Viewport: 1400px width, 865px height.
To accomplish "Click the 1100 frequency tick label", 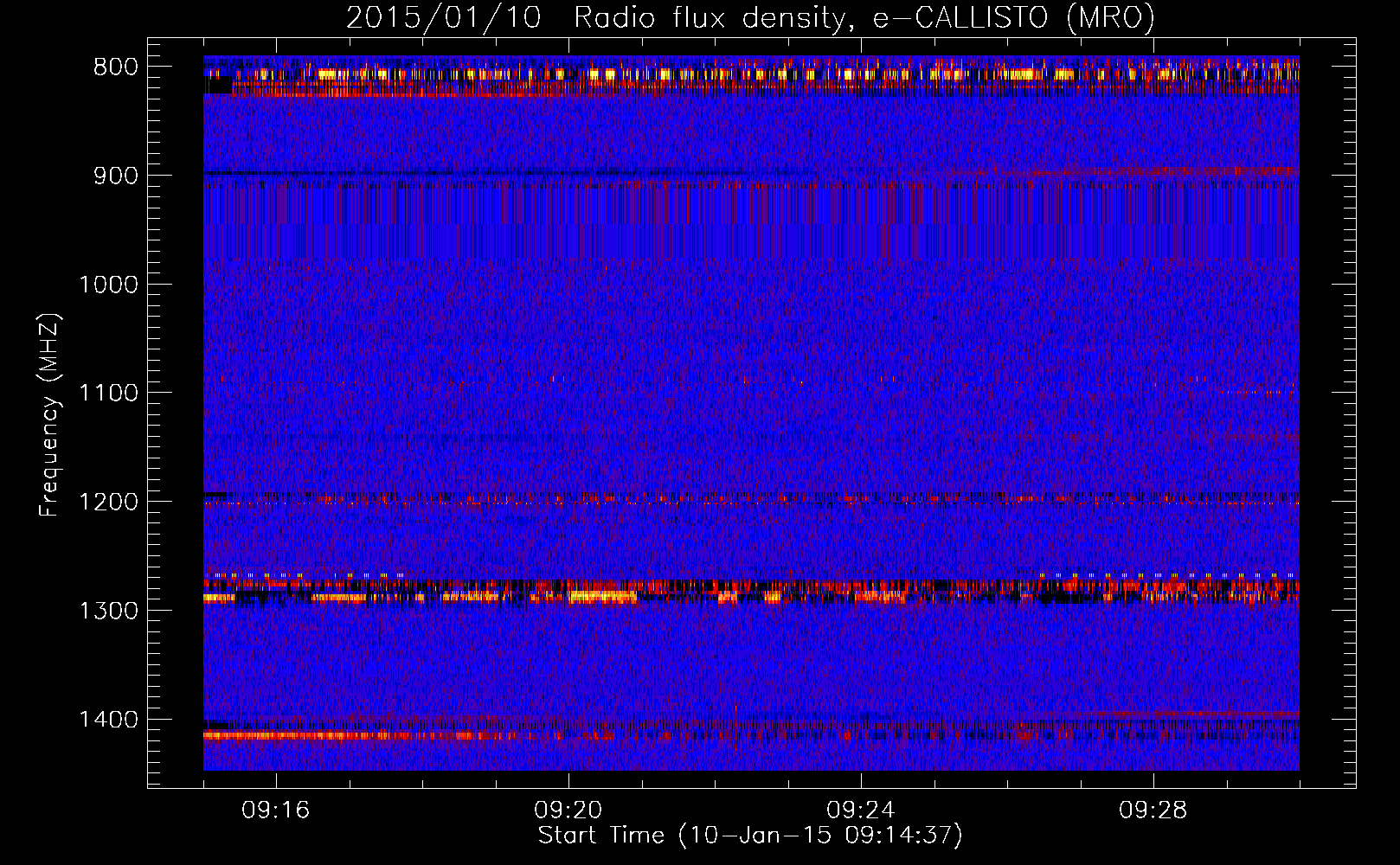I will pyautogui.click(x=108, y=394).
